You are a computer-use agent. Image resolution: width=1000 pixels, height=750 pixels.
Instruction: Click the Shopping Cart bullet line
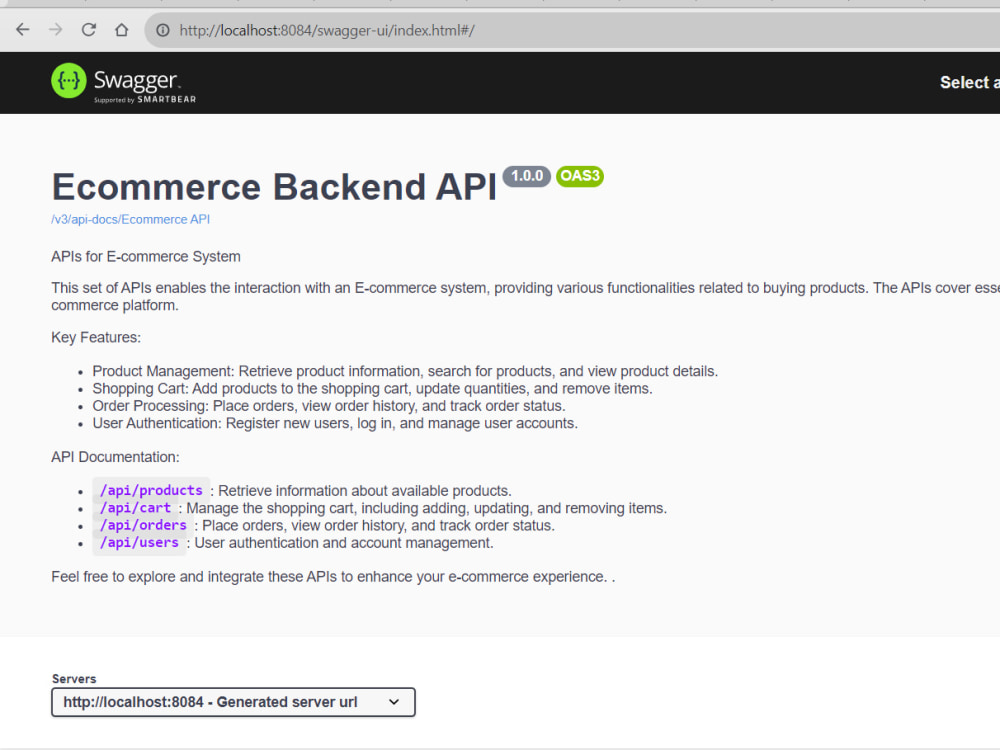372,388
